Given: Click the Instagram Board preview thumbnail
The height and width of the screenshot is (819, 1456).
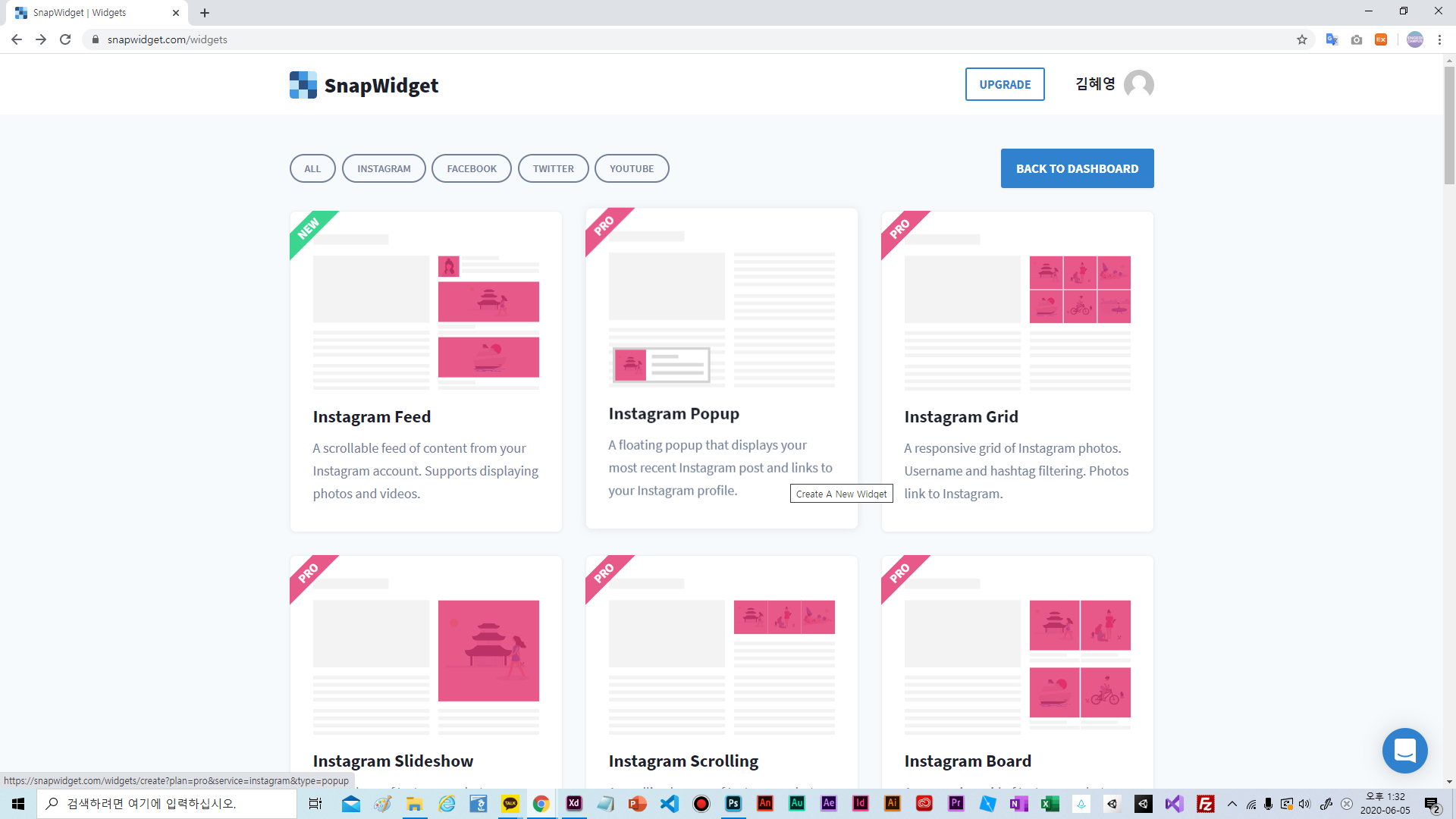Looking at the screenshot, I should [x=1018, y=657].
